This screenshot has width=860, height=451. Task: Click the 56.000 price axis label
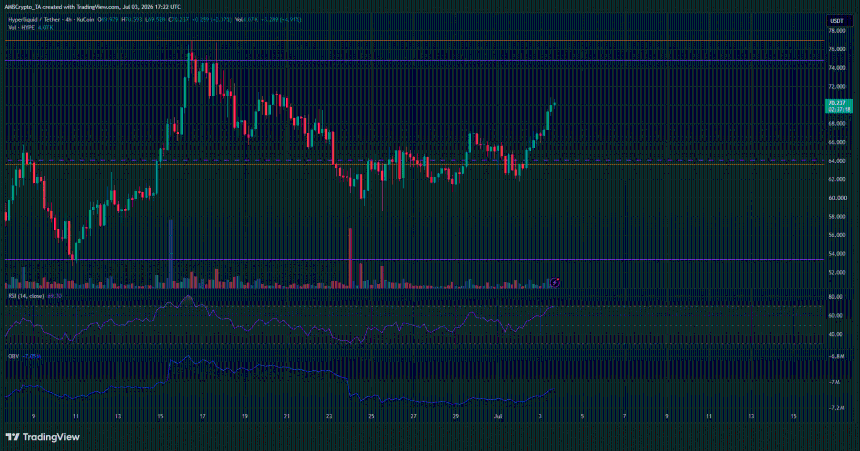[837, 235]
